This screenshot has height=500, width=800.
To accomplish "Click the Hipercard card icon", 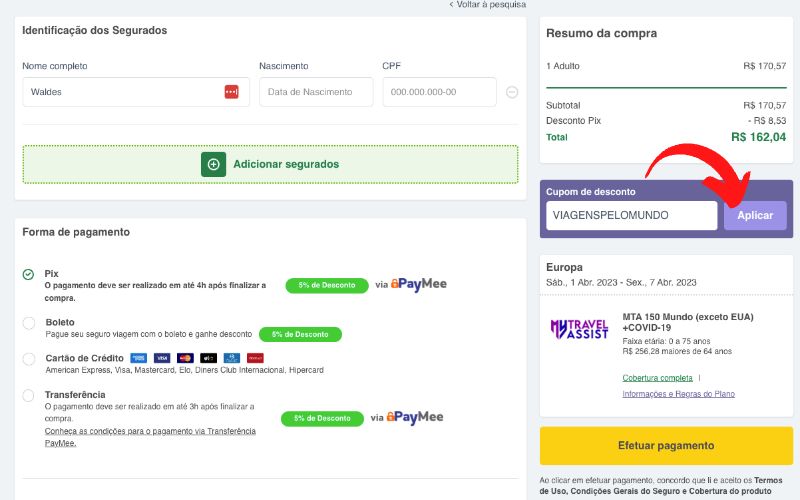I will (x=255, y=358).
